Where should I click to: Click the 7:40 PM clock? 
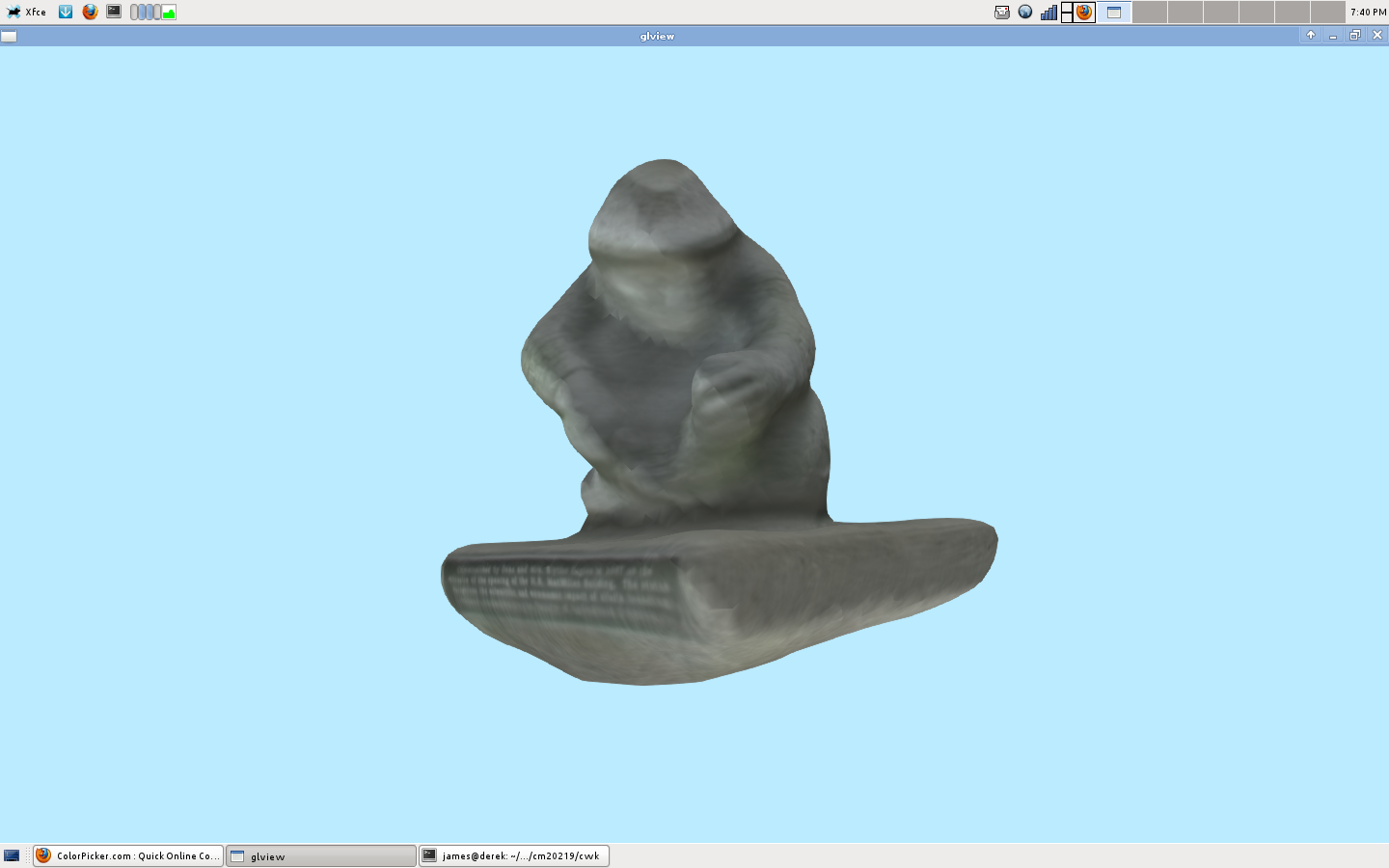click(x=1368, y=12)
